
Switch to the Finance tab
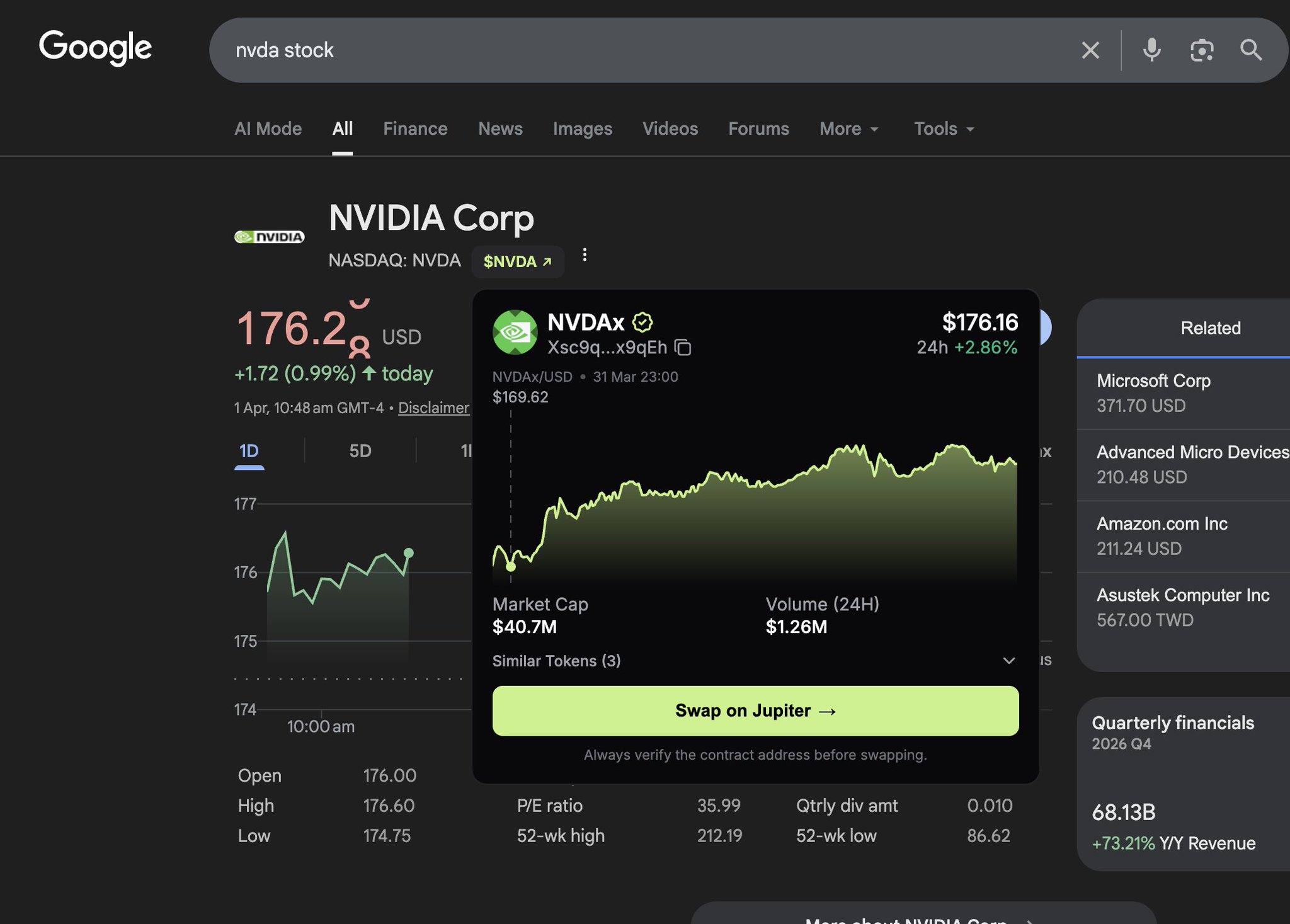point(415,129)
